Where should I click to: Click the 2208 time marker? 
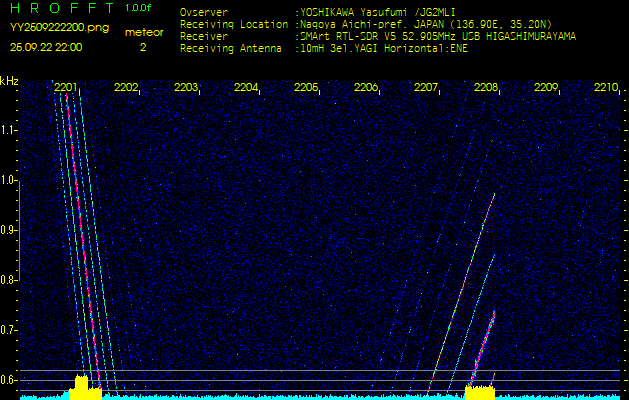click(x=486, y=88)
